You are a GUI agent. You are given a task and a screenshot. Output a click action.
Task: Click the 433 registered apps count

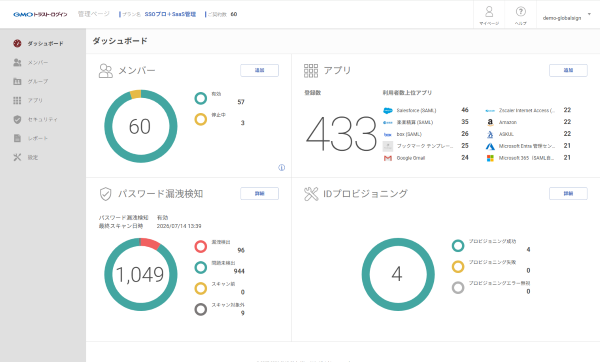point(341,134)
